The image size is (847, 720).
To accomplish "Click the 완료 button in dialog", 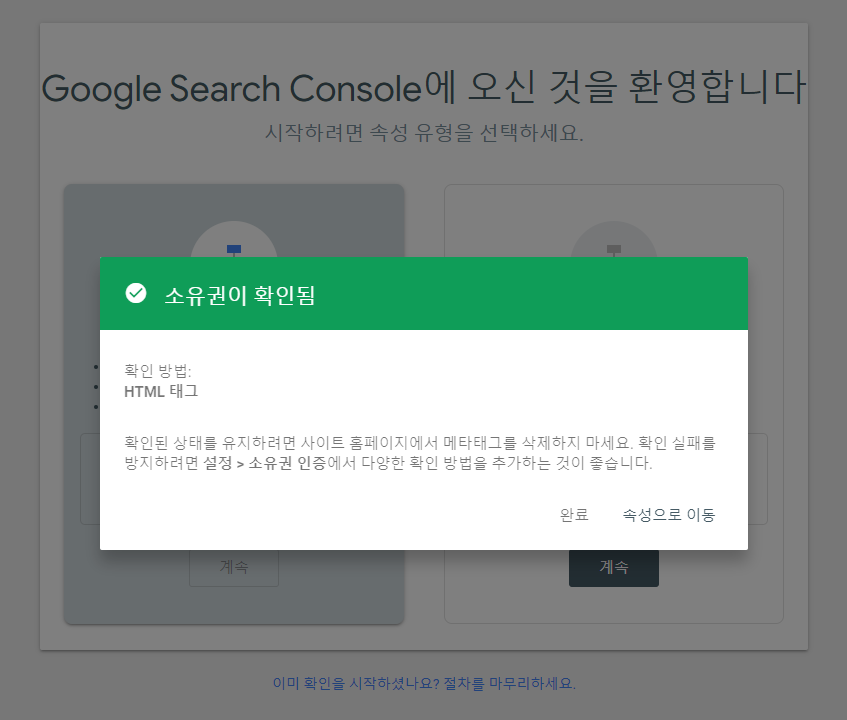I will pyautogui.click(x=574, y=515).
